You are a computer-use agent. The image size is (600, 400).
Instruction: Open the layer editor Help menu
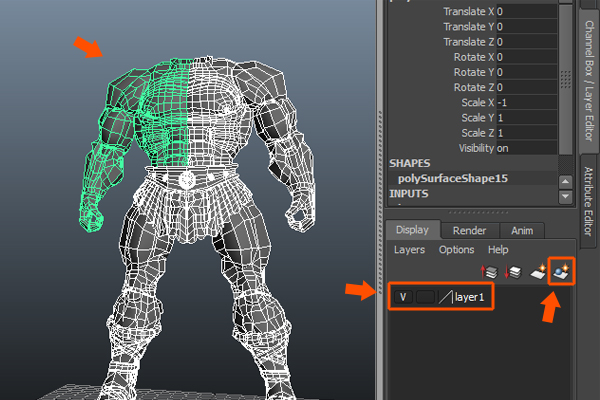[498, 249]
